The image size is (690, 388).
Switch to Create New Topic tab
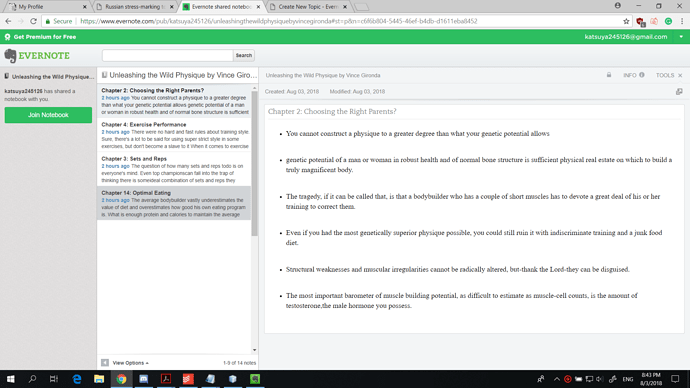point(308,7)
